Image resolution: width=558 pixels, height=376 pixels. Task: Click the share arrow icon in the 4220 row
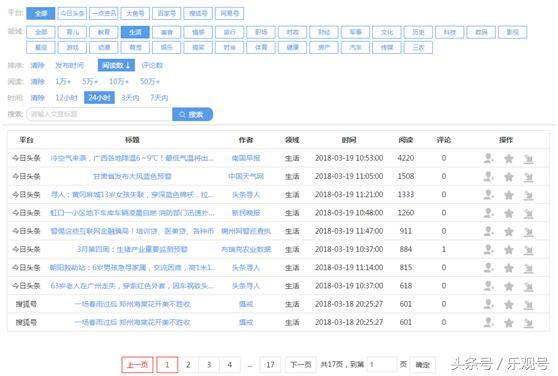pyautogui.click(x=528, y=159)
